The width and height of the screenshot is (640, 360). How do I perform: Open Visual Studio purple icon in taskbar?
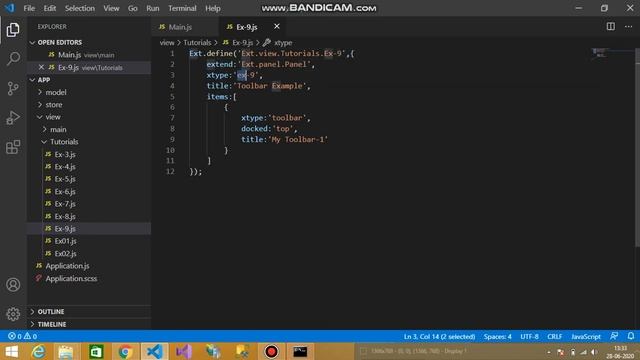pos(184,351)
